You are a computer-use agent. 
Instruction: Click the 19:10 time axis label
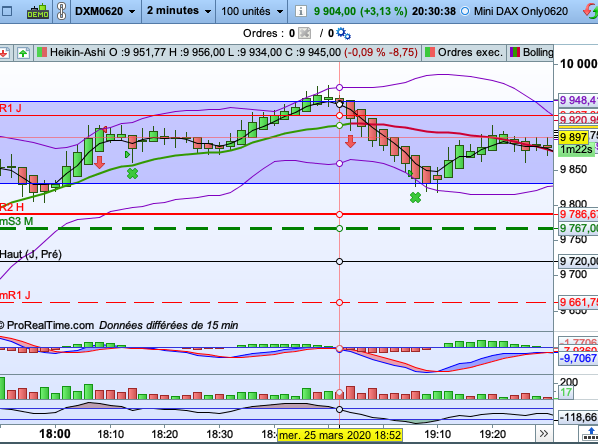pos(437,434)
